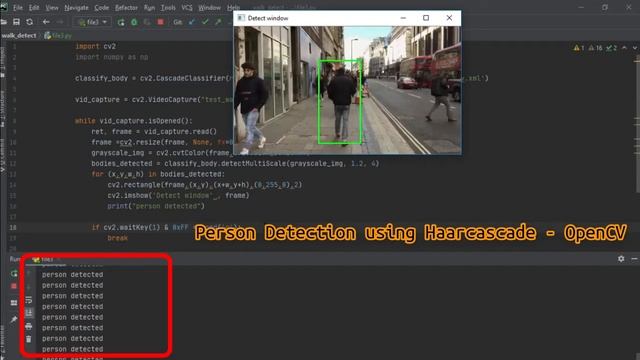Click the Print icon in console toolbar
Screen dimensions: 640x360
29,326
